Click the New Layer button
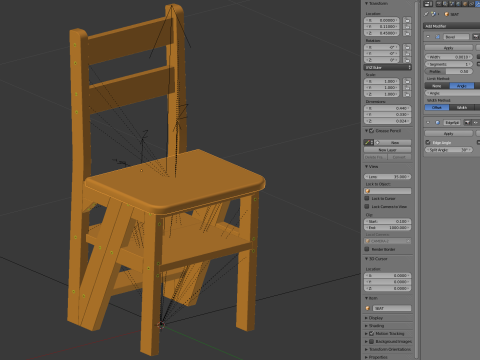Screen dimensions: 480x360 coord(388,150)
